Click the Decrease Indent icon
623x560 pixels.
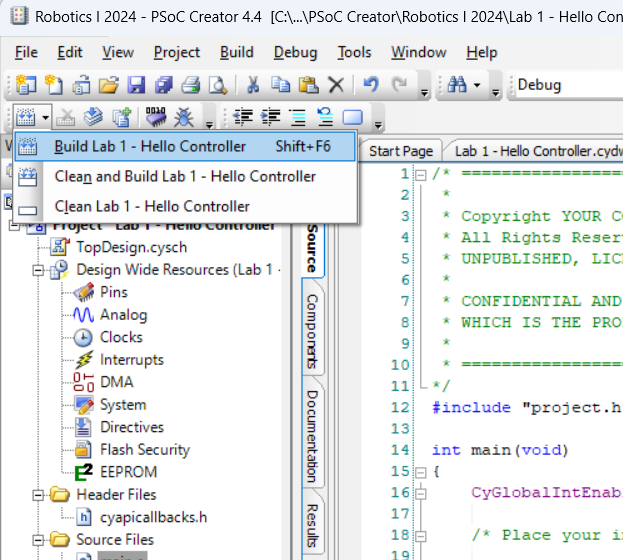click(243, 117)
